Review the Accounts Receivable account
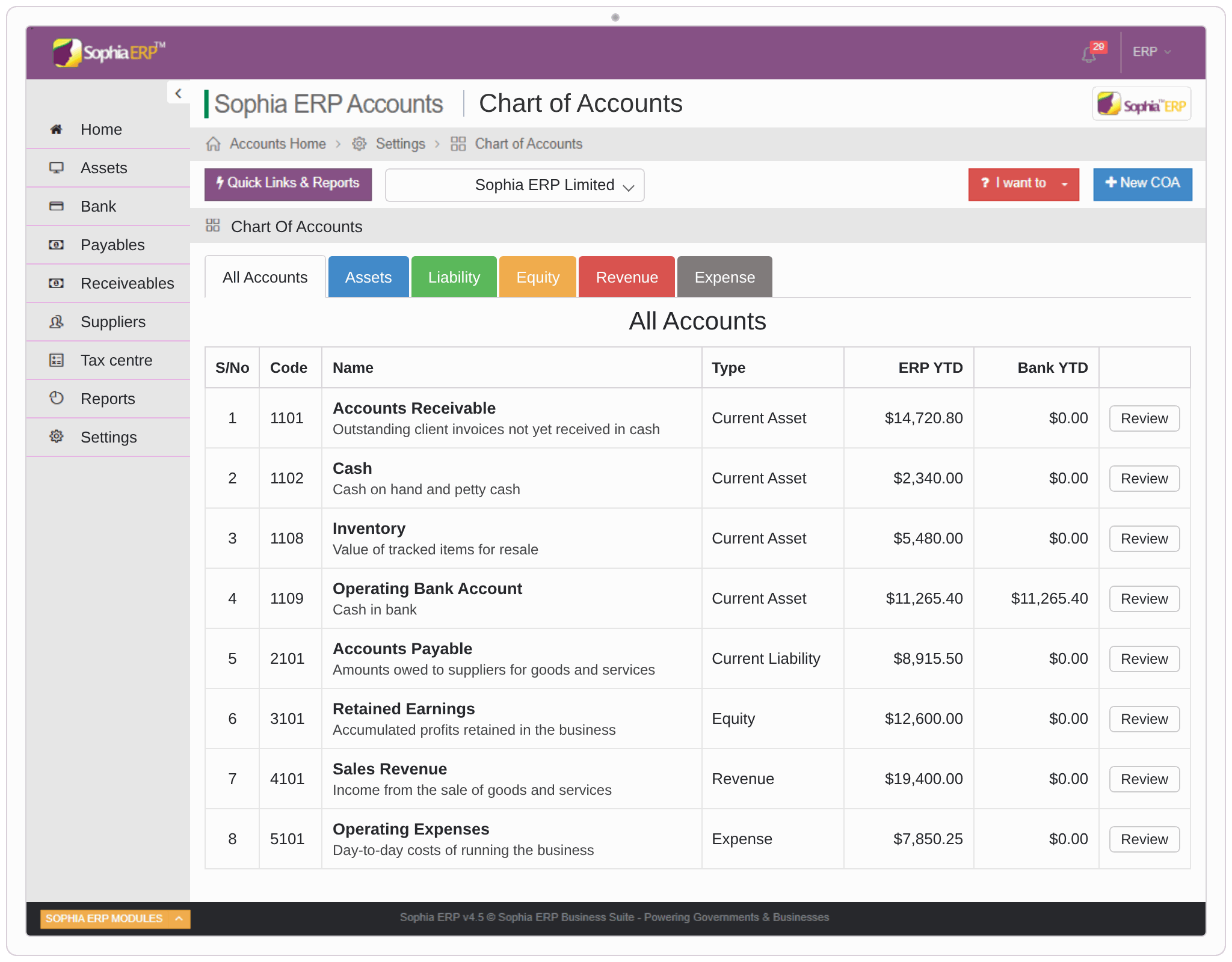 coord(1144,418)
